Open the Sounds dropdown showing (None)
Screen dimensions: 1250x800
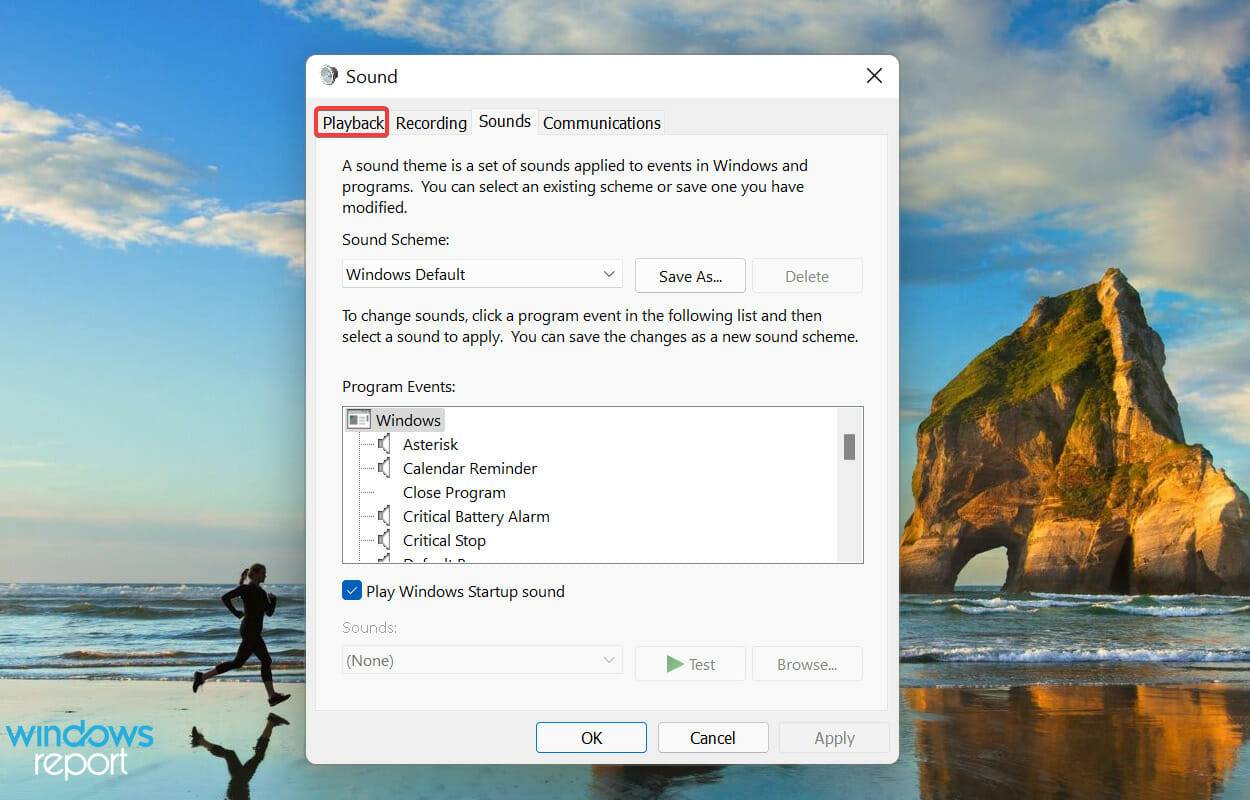pyautogui.click(x=482, y=660)
